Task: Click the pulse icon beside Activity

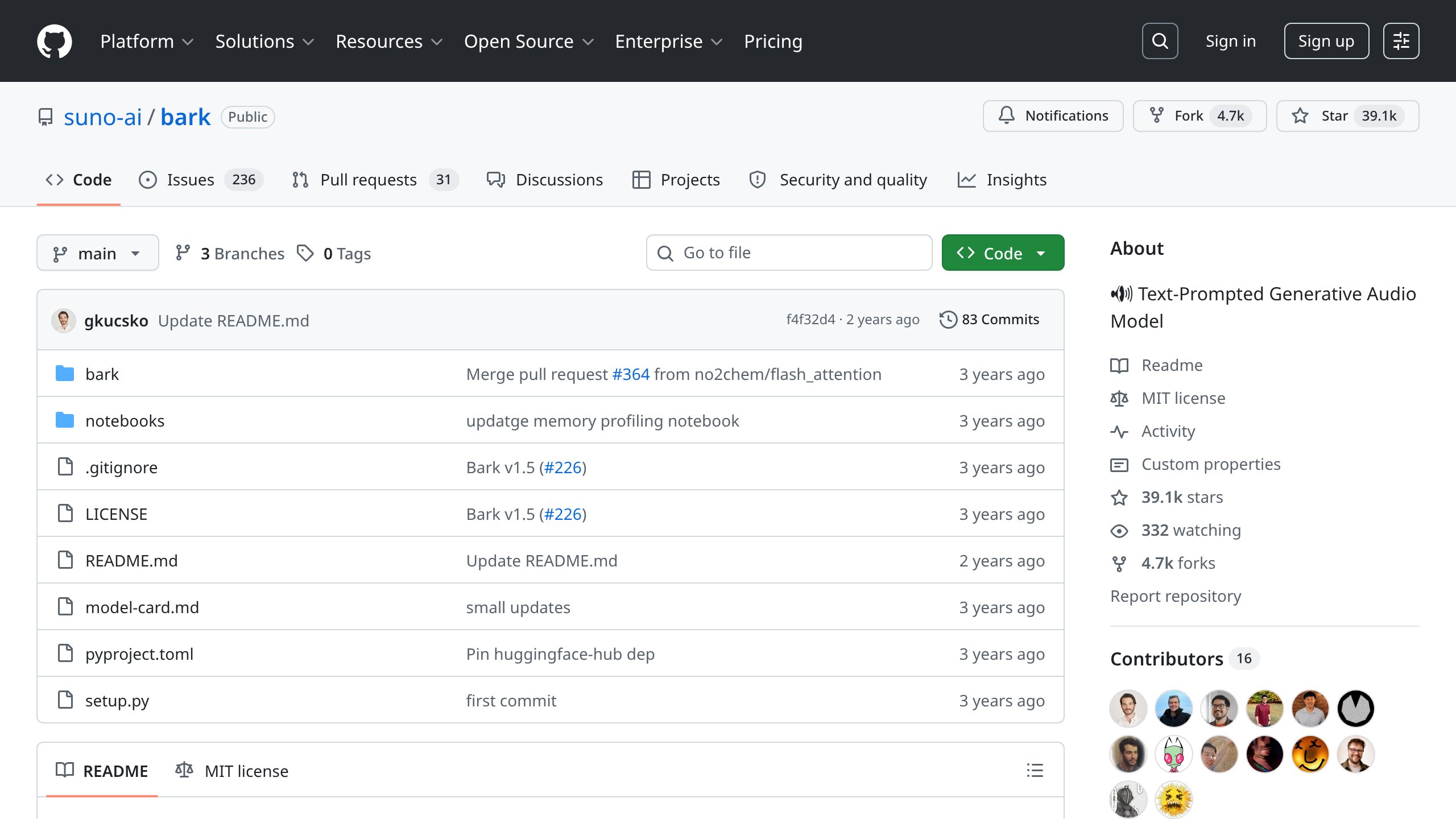Action: click(x=1119, y=431)
